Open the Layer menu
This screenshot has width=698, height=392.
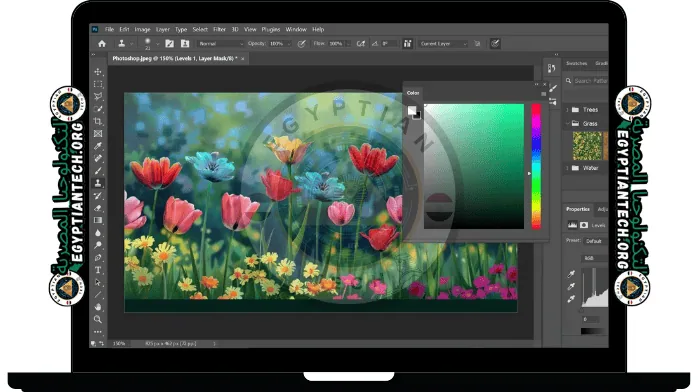(x=163, y=29)
